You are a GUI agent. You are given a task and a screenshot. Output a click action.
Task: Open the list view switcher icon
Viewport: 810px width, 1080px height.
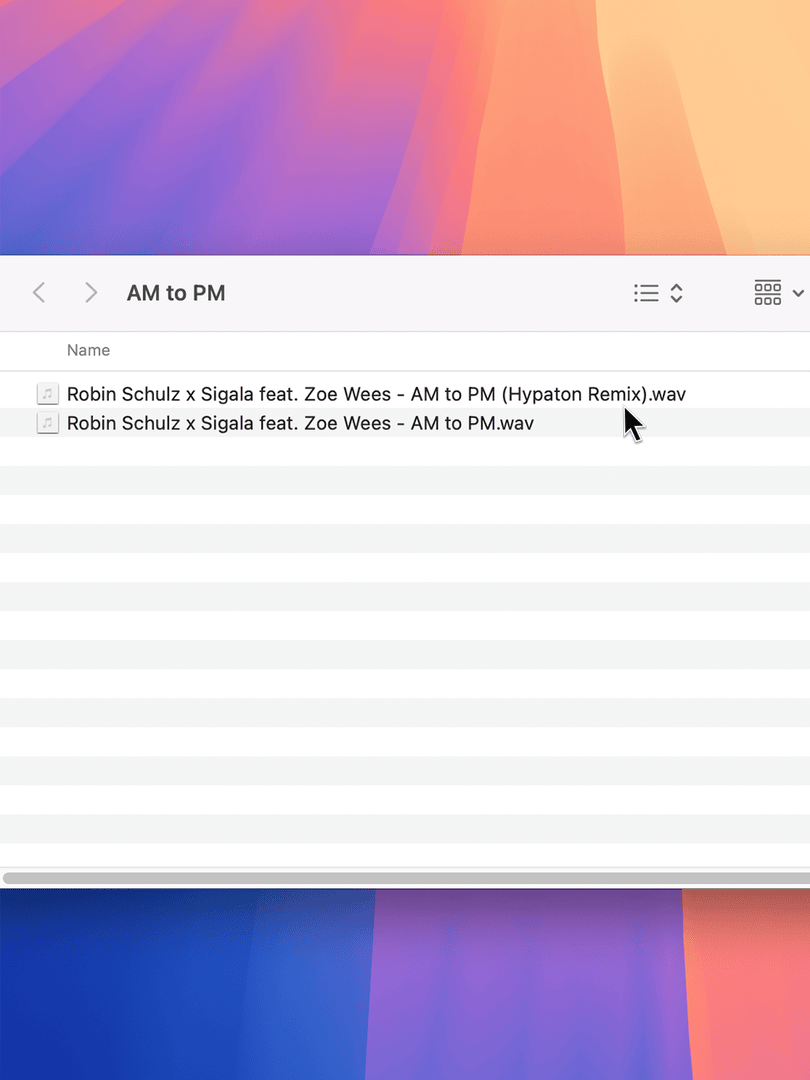[646, 293]
